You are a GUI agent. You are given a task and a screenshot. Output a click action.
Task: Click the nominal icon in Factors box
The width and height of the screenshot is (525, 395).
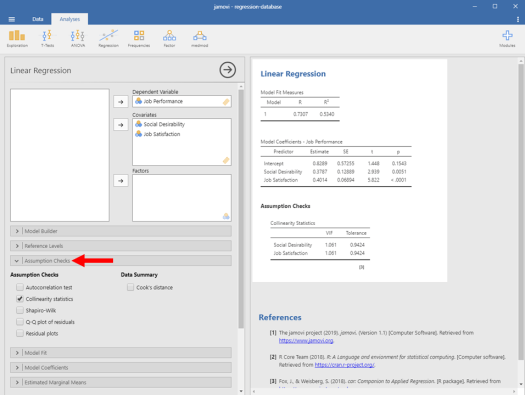(x=226, y=216)
